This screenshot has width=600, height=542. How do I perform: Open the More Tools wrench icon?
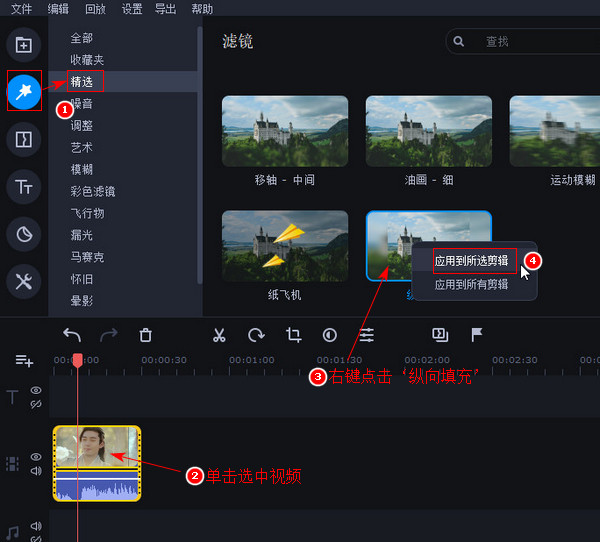[x=24, y=282]
